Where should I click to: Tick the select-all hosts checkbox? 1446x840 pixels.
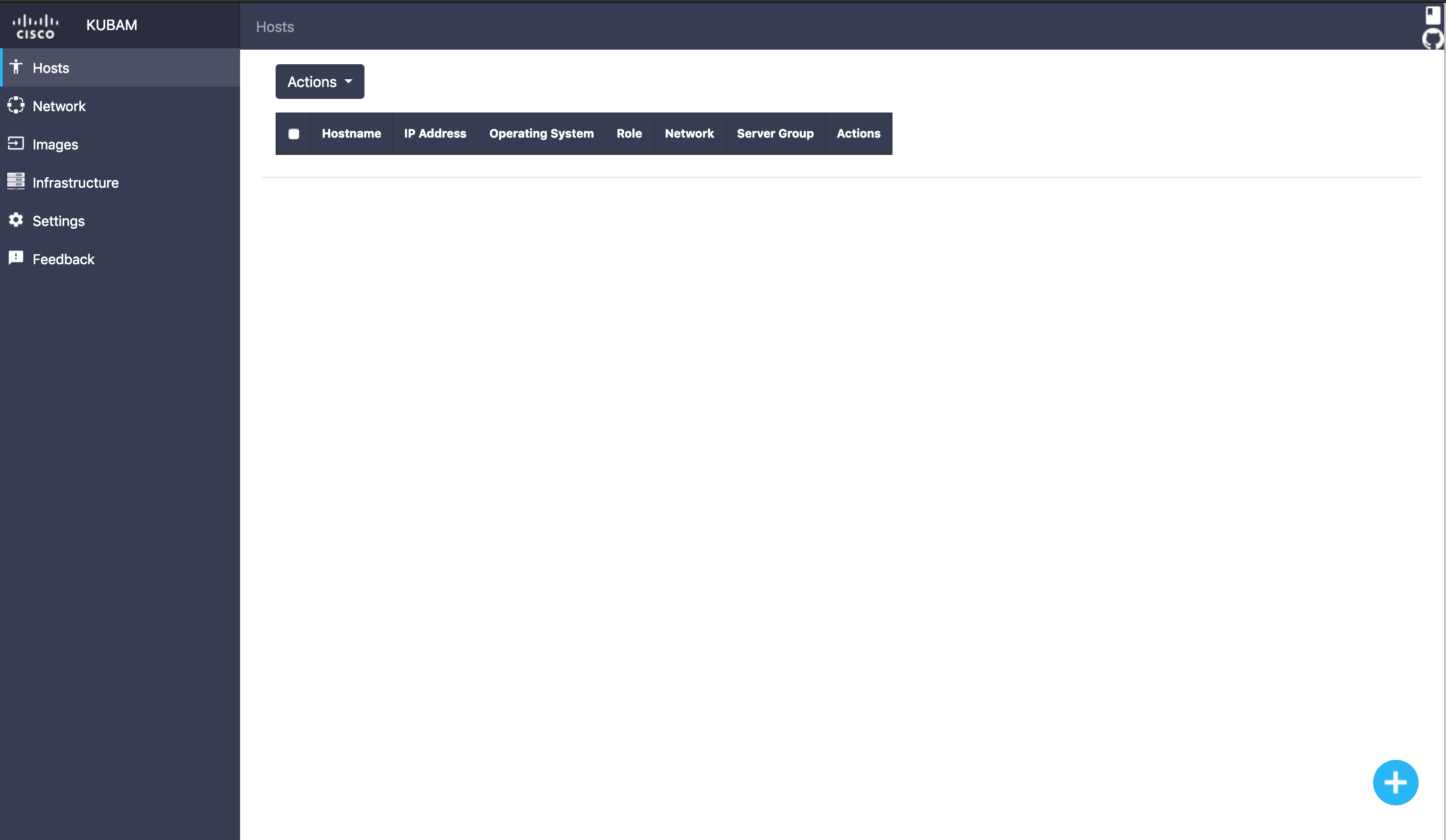click(293, 133)
